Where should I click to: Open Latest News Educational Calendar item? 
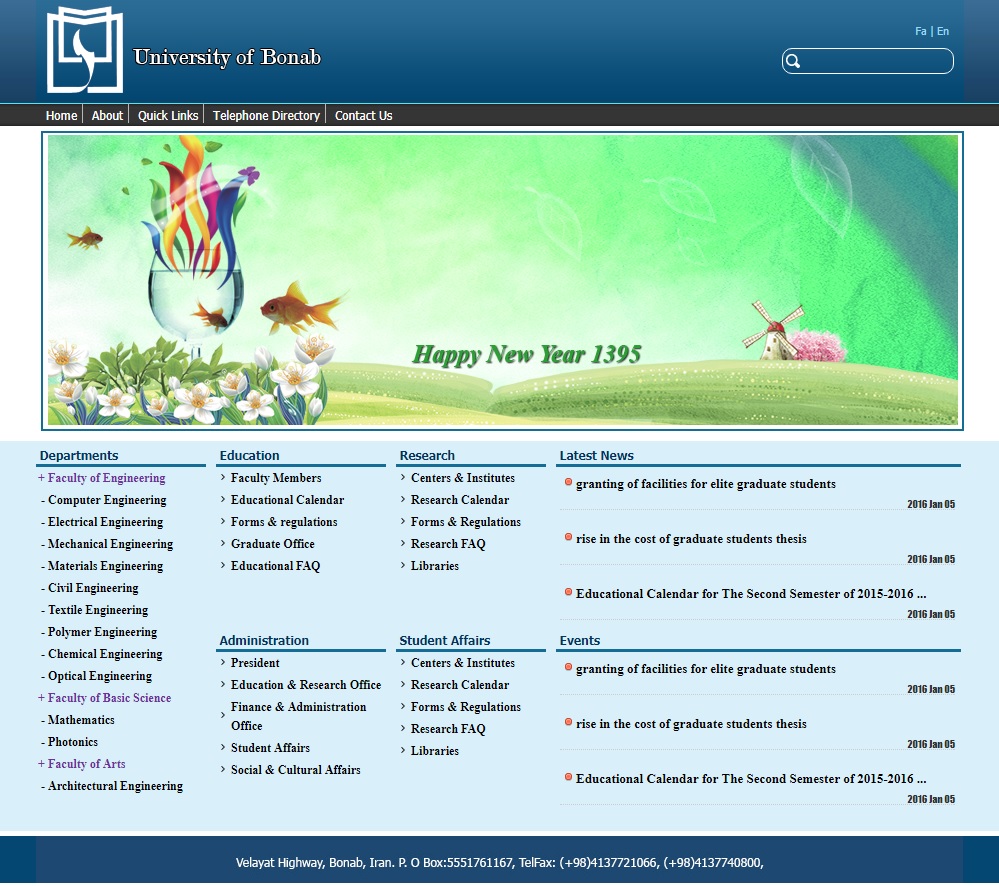pos(751,594)
